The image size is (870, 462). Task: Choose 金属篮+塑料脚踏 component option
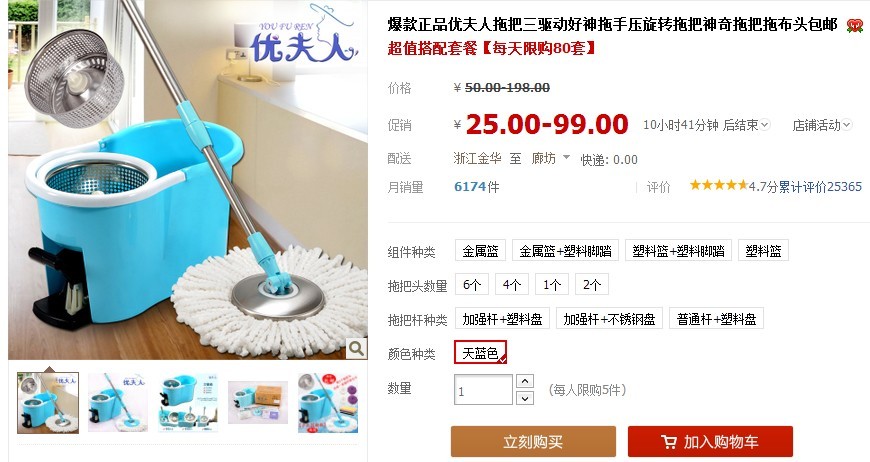(x=565, y=251)
